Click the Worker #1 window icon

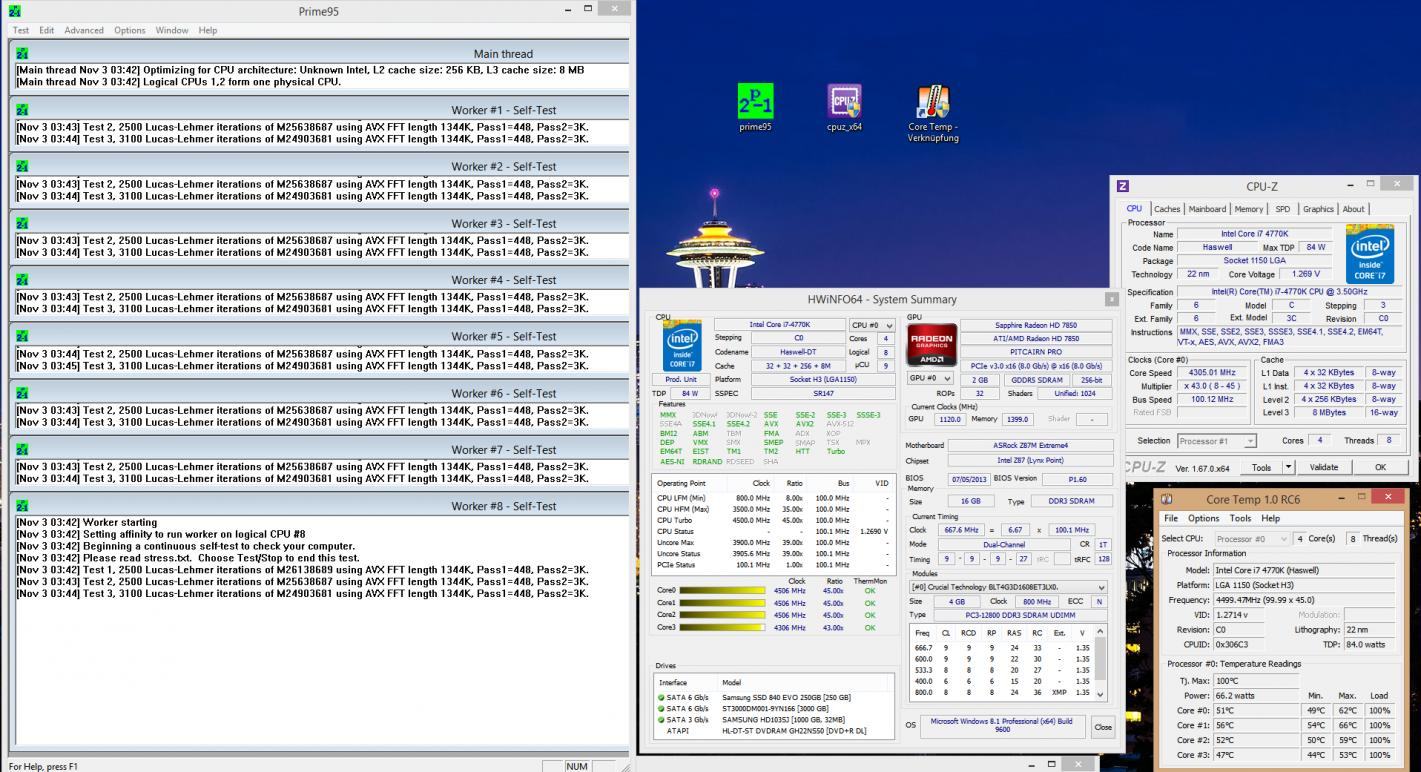click(x=22, y=110)
